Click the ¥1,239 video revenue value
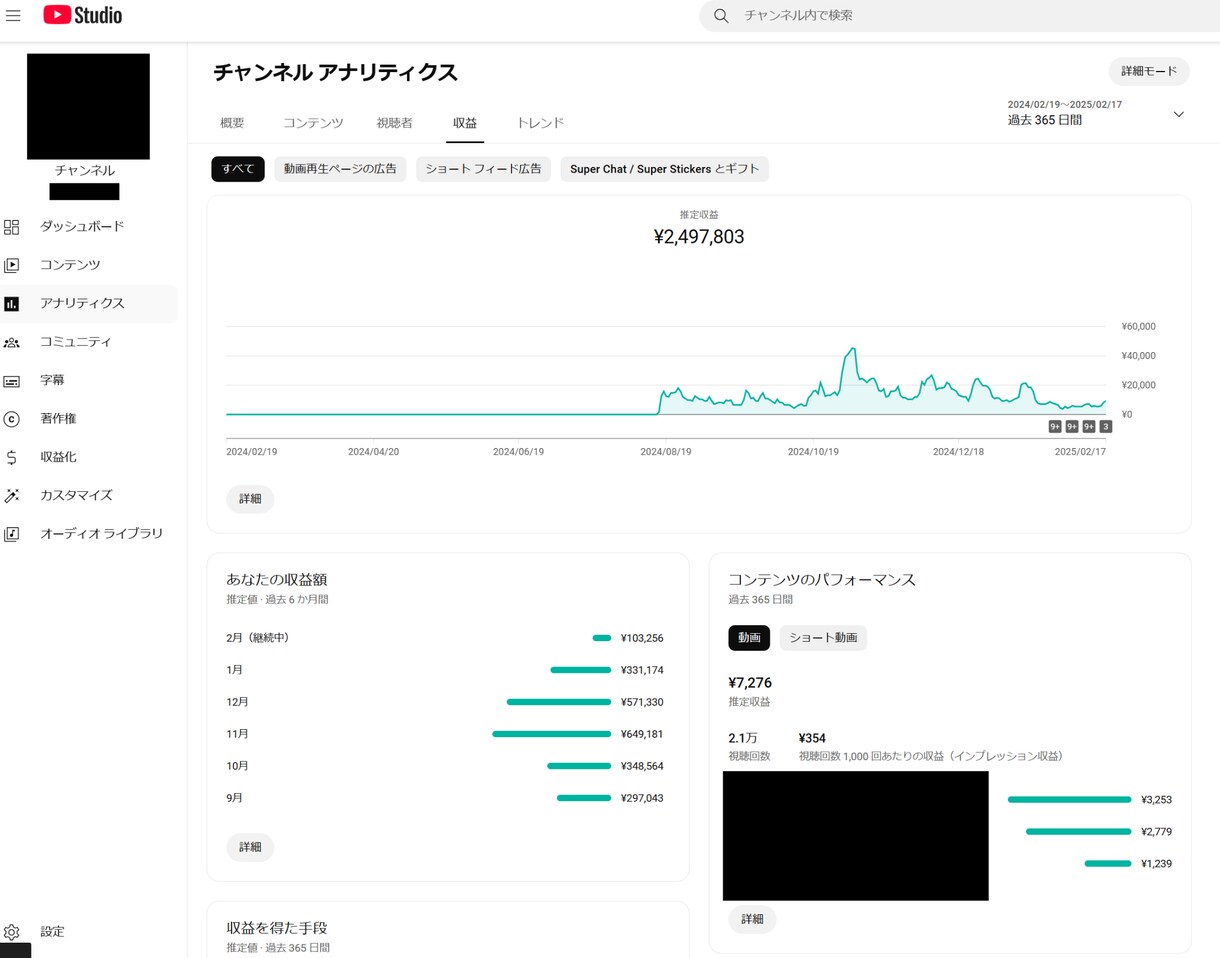This screenshot has height=958, width=1220. tap(1156, 864)
